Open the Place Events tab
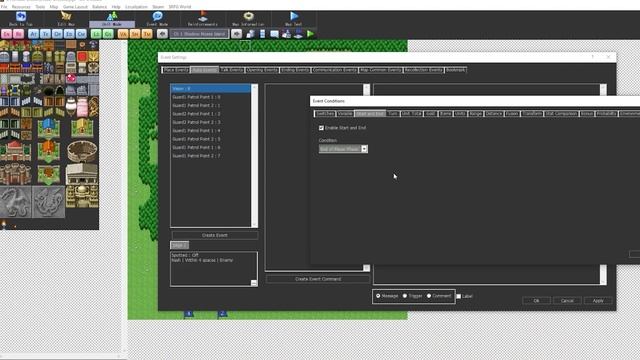Screen dimensions: 640x360 pos(176,70)
